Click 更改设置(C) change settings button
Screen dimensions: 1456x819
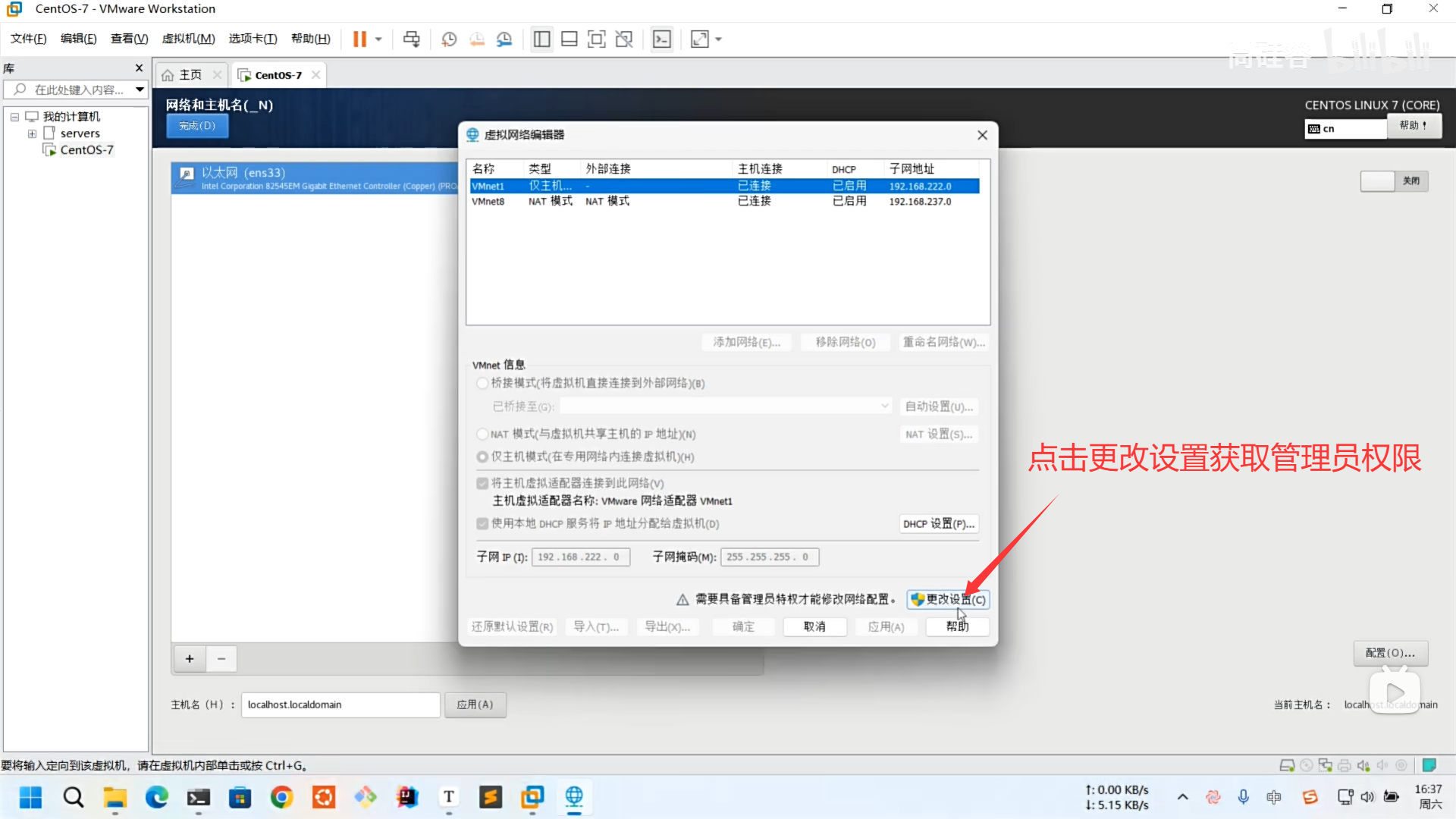(x=948, y=599)
